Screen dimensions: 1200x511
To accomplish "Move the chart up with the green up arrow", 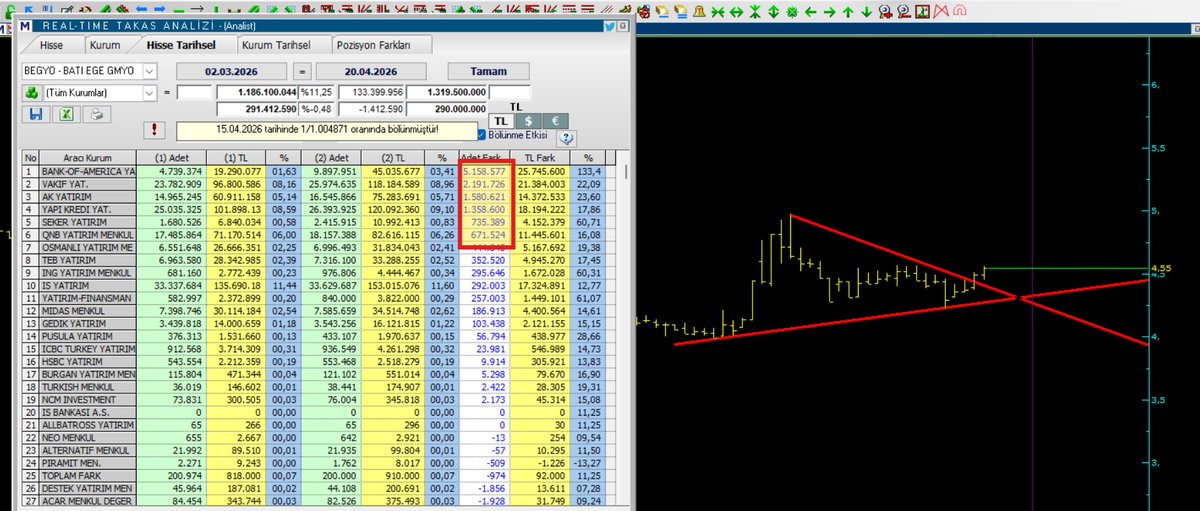I will coord(847,12).
